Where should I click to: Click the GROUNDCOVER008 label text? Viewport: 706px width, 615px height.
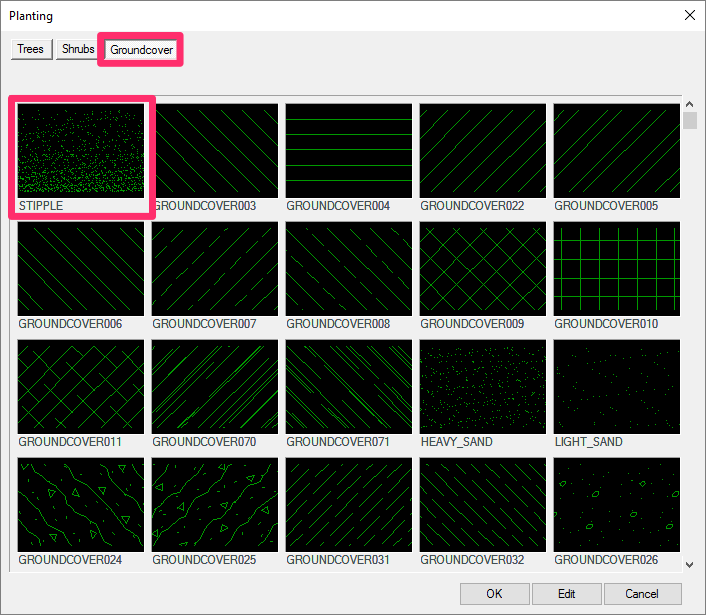(338, 324)
